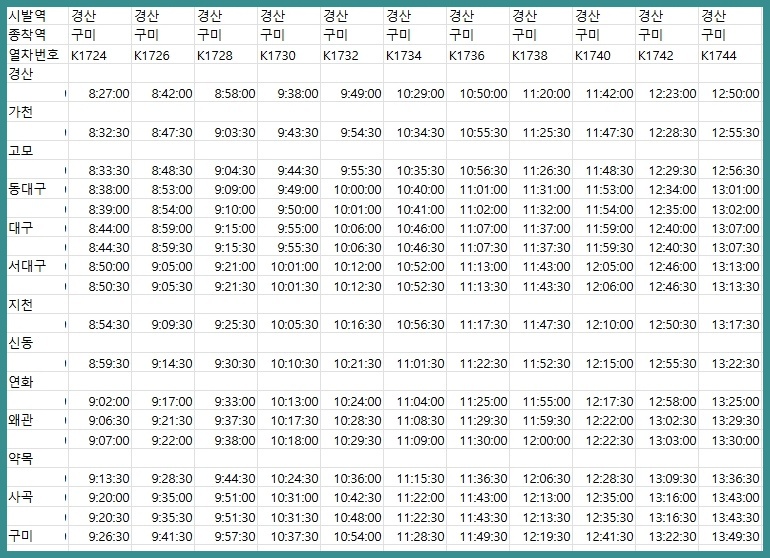This screenshot has width=770, height=558.
Task: Select the 열차번호 header label cell
Action: tap(37, 55)
